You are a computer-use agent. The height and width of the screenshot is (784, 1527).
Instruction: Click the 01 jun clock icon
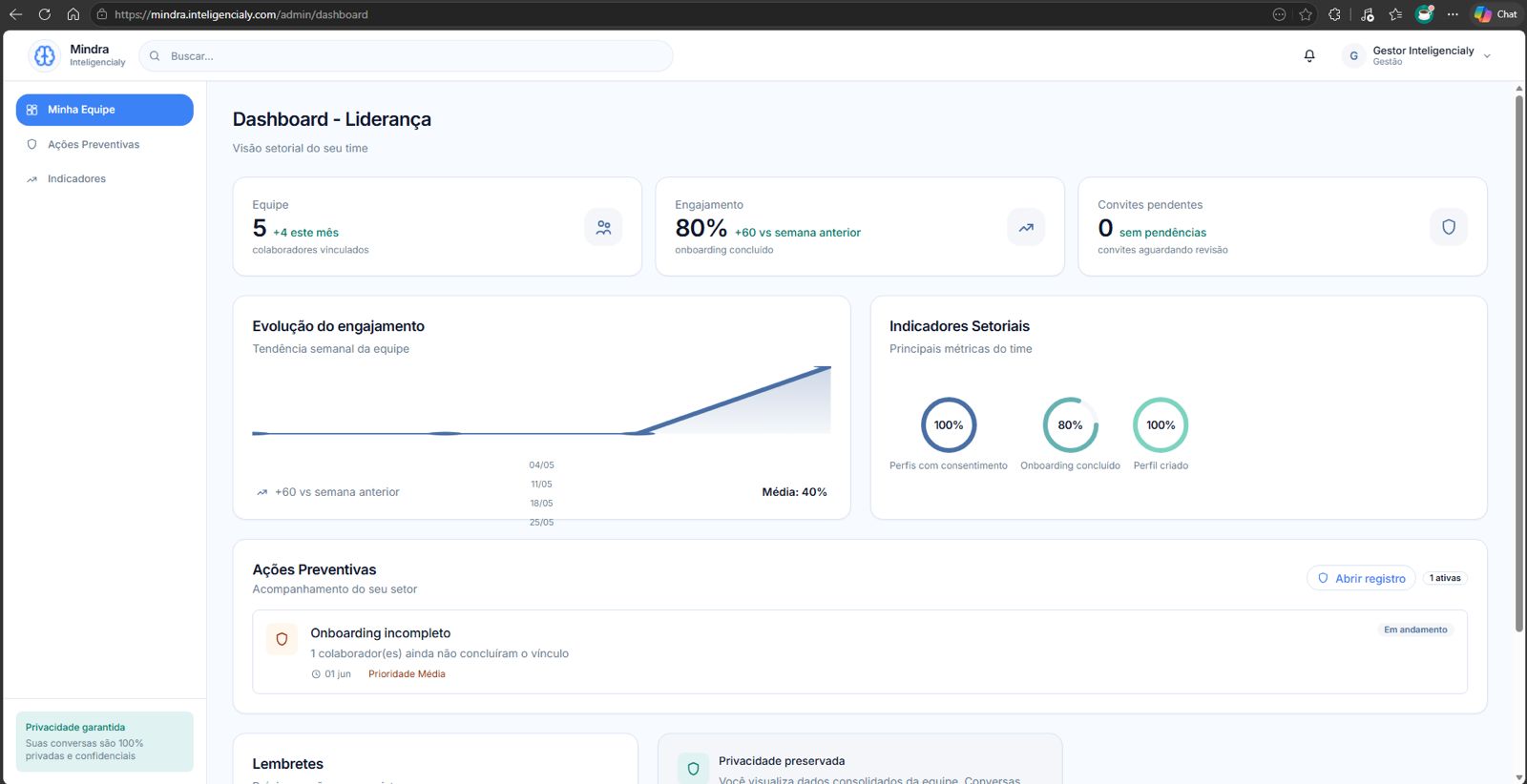pos(316,674)
